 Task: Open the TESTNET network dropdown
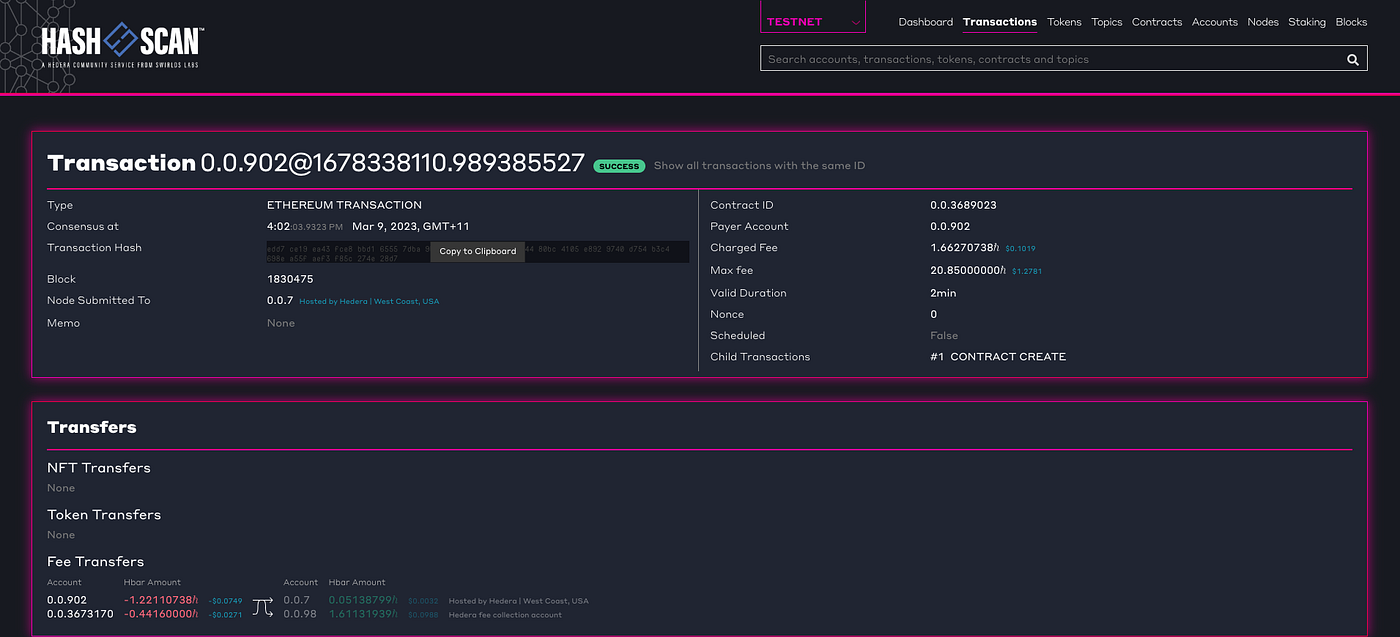coord(812,21)
